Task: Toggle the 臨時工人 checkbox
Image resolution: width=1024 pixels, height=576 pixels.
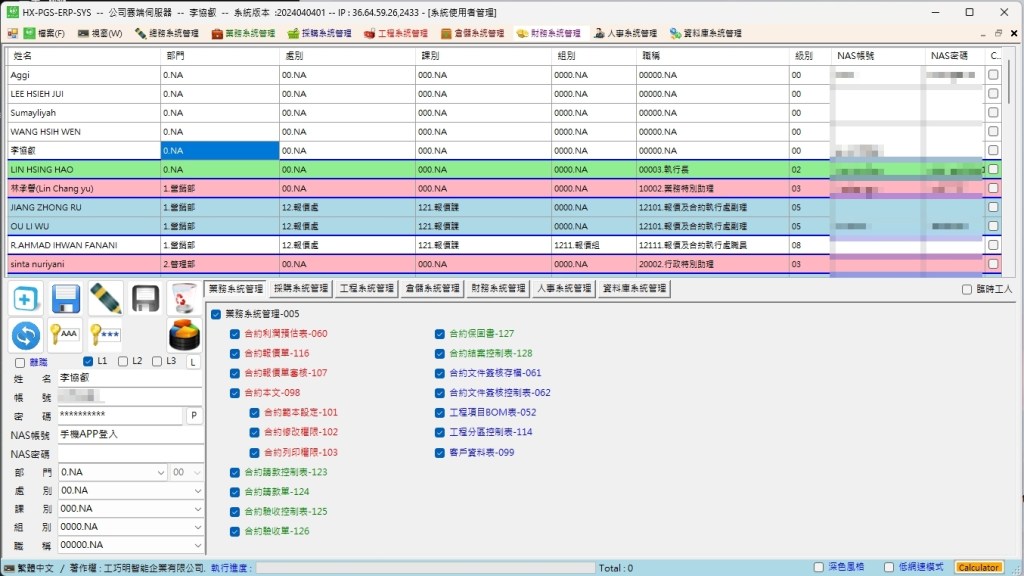Action: click(967, 290)
